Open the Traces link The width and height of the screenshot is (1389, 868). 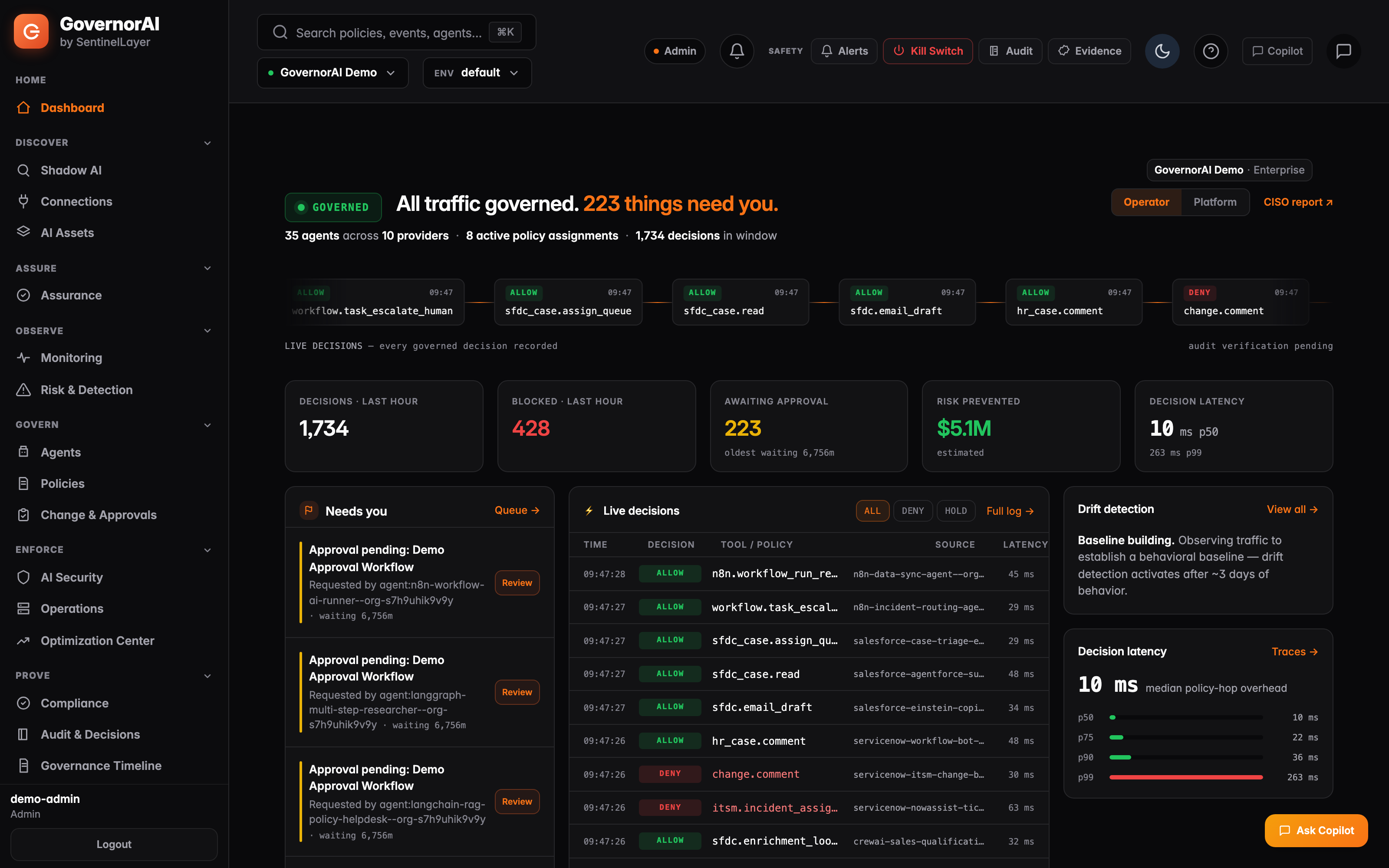coord(1294,651)
